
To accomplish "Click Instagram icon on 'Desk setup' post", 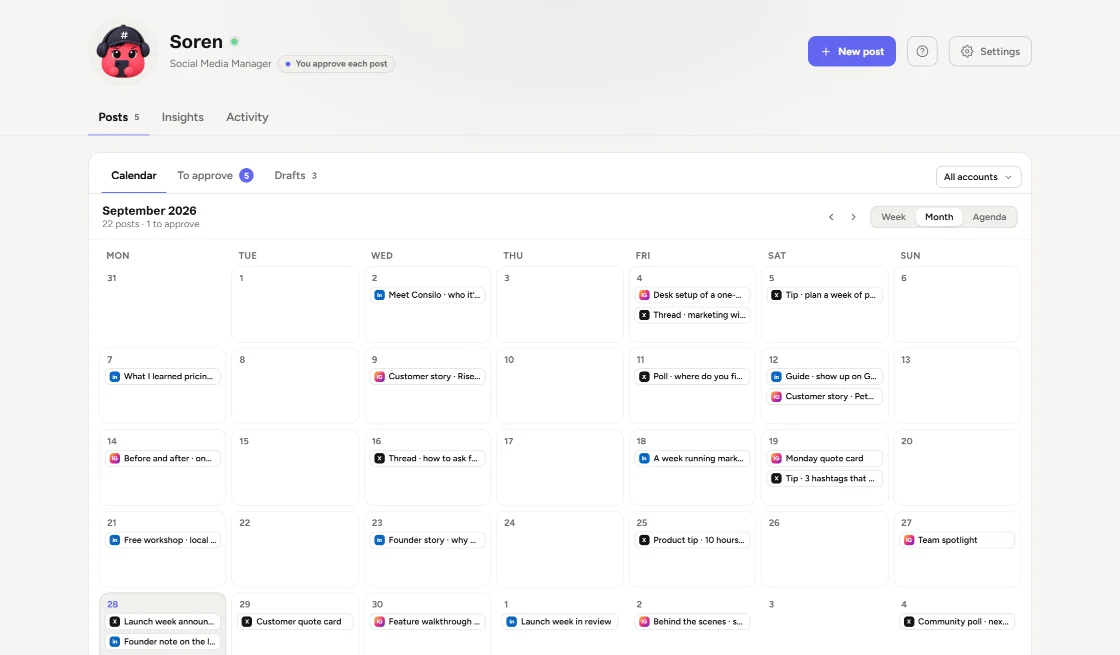I will click(644, 295).
